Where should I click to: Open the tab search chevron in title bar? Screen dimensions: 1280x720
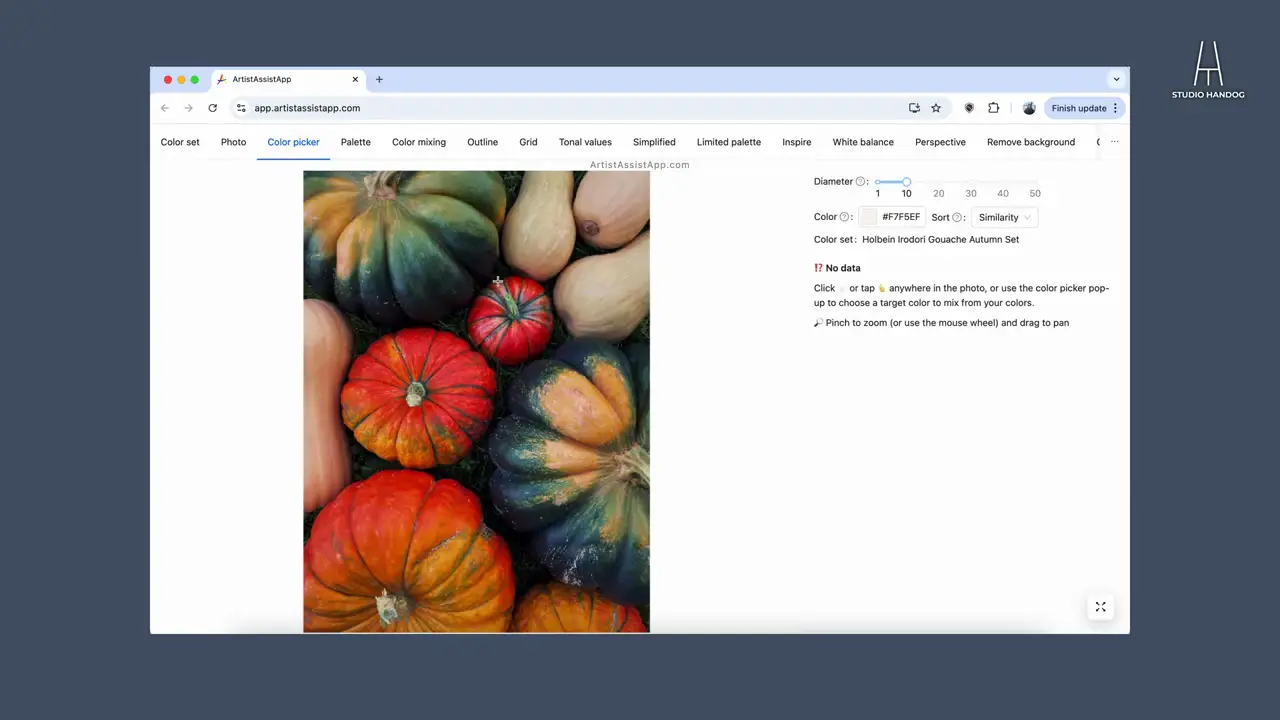point(1116,79)
